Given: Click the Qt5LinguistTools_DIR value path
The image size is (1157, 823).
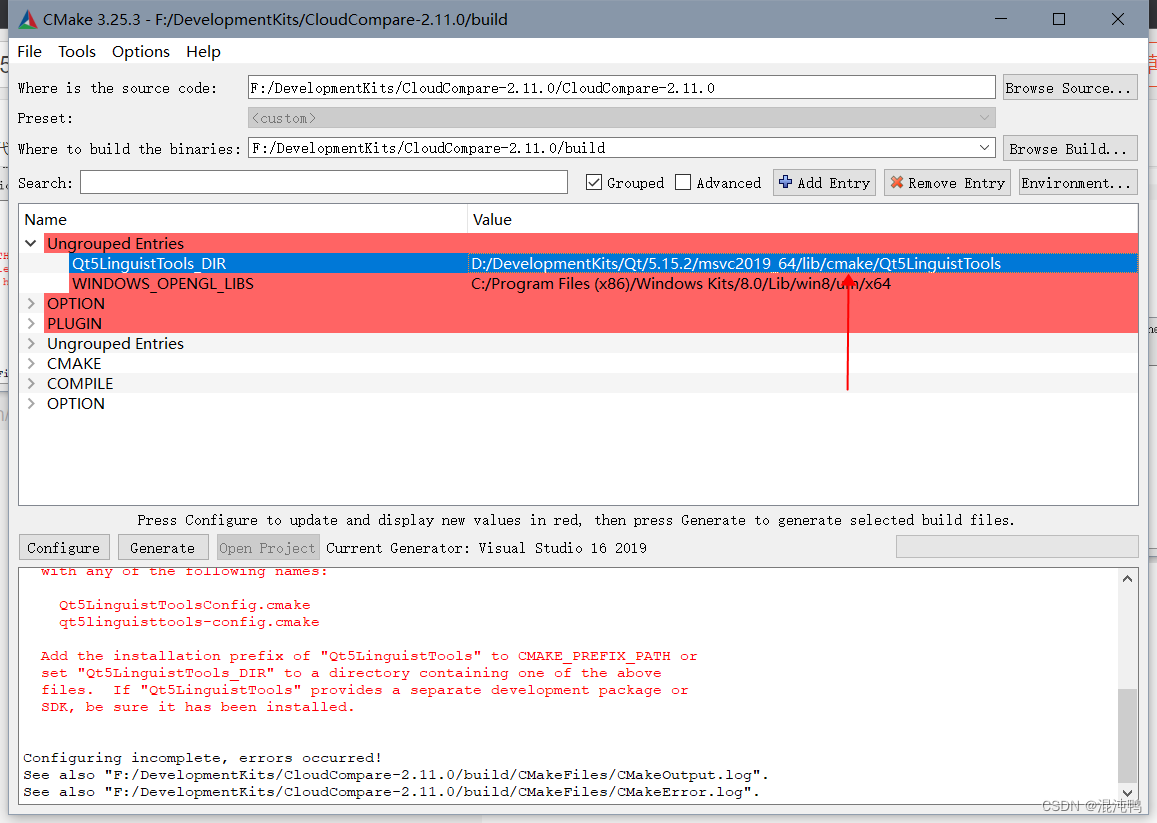Looking at the screenshot, I should (736, 264).
